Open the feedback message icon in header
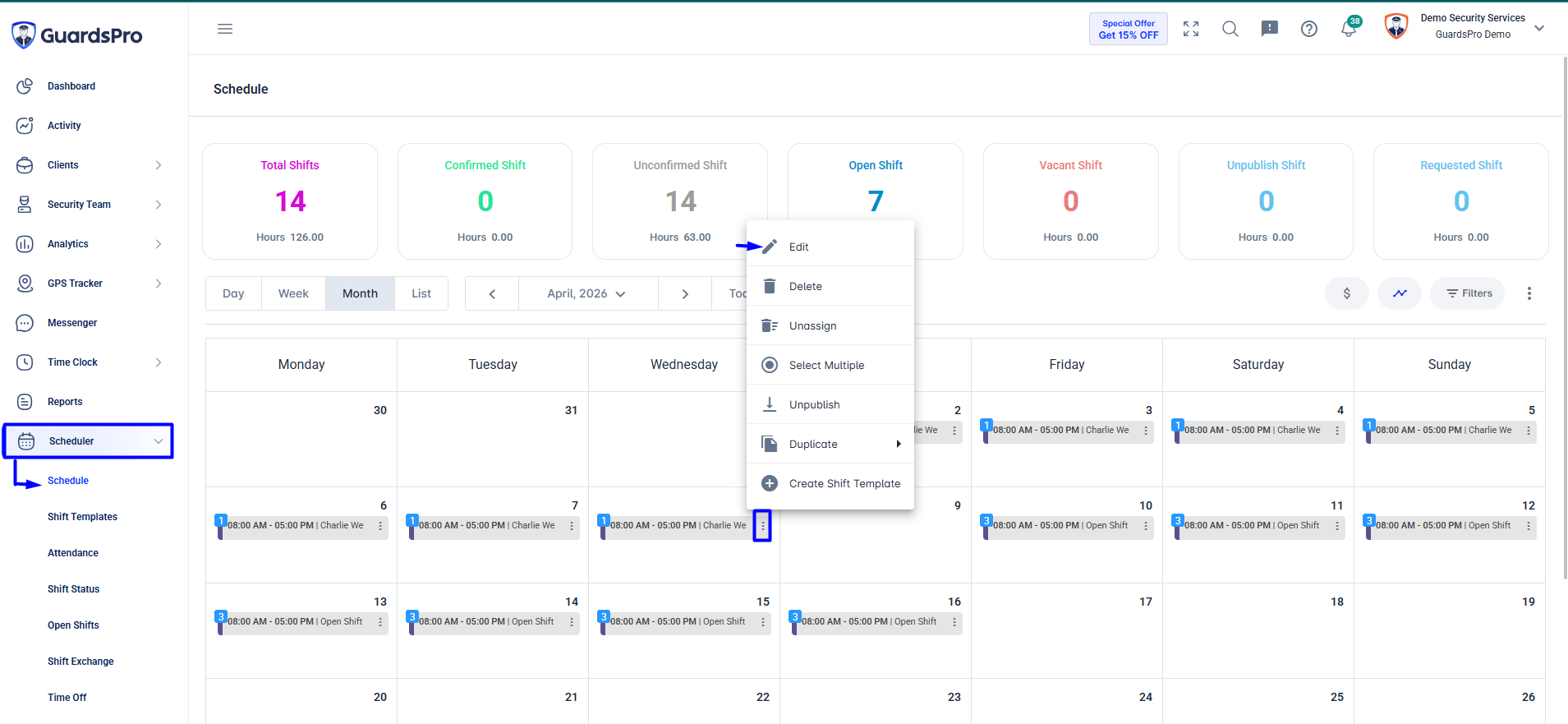The width and height of the screenshot is (1568, 724). coord(1270,29)
